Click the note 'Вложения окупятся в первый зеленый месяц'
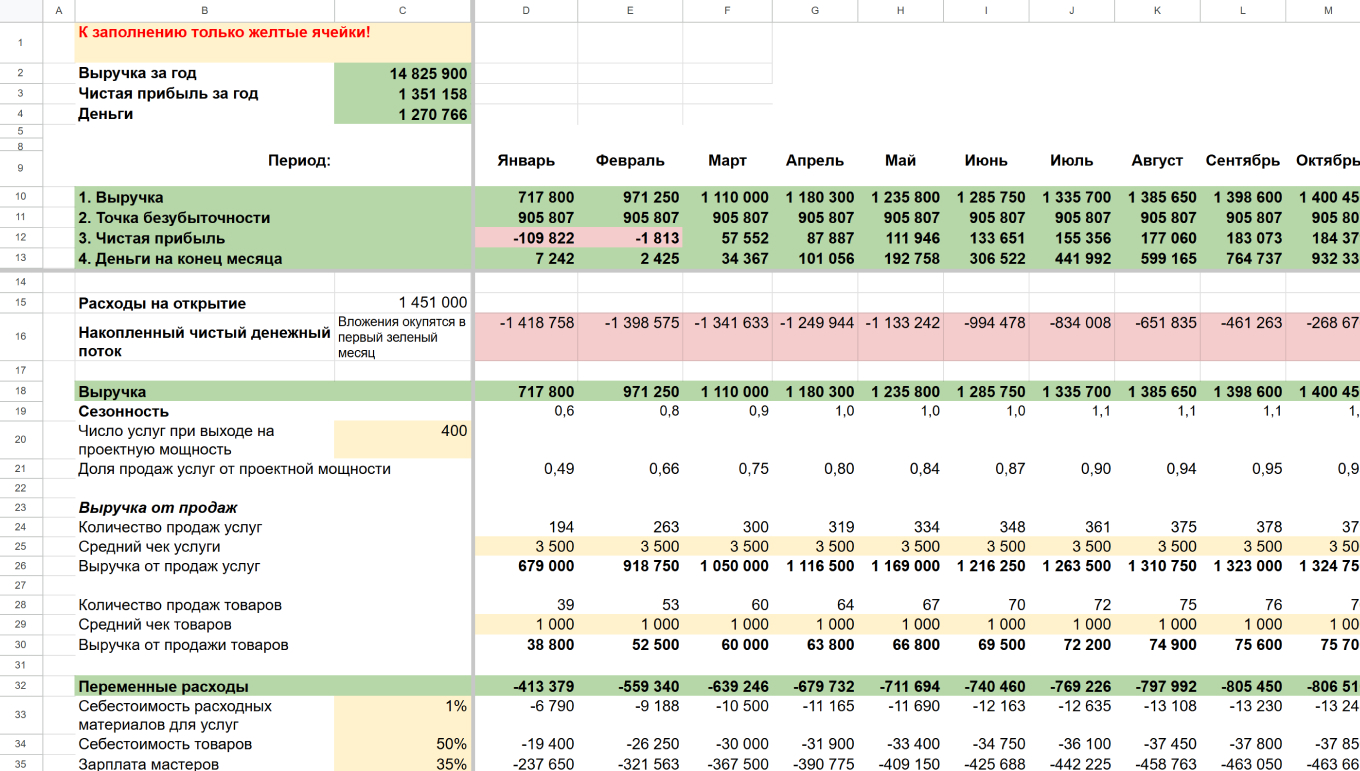This screenshot has width=1360, height=771. click(x=402, y=337)
